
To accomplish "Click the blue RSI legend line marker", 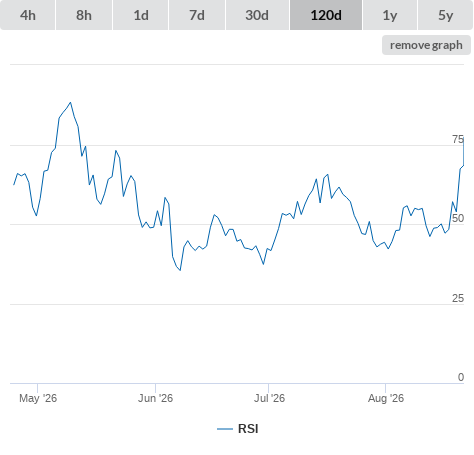I will tap(225, 429).
